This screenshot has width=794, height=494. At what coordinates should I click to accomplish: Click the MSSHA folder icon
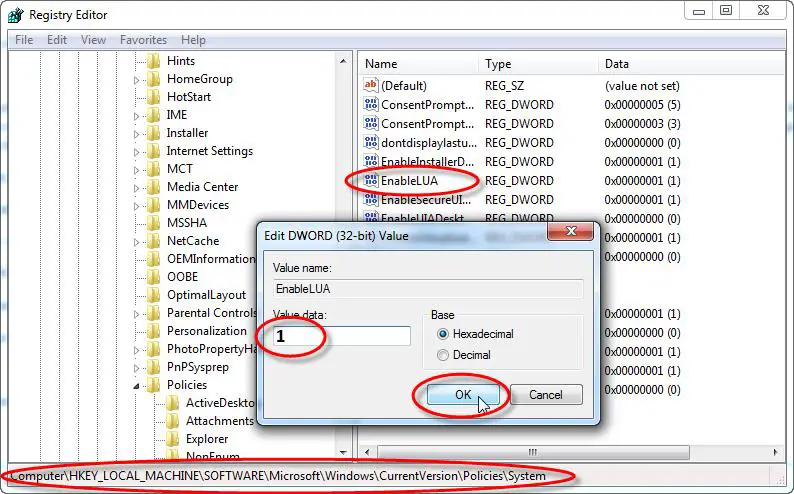click(153, 223)
